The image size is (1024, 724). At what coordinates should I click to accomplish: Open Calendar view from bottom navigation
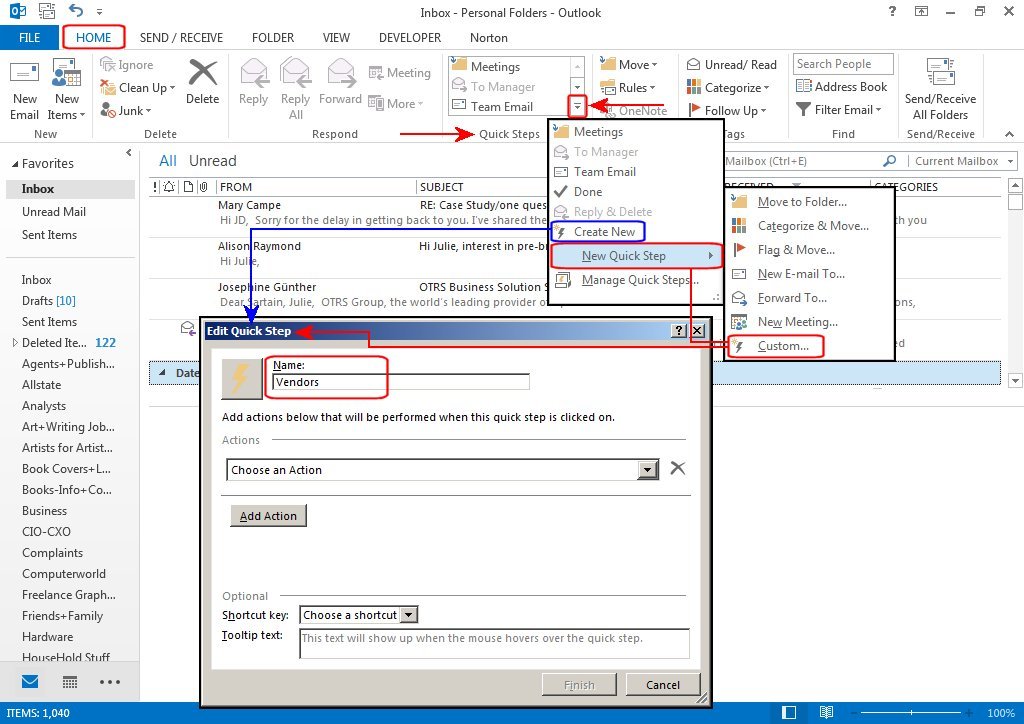point(70,682)
